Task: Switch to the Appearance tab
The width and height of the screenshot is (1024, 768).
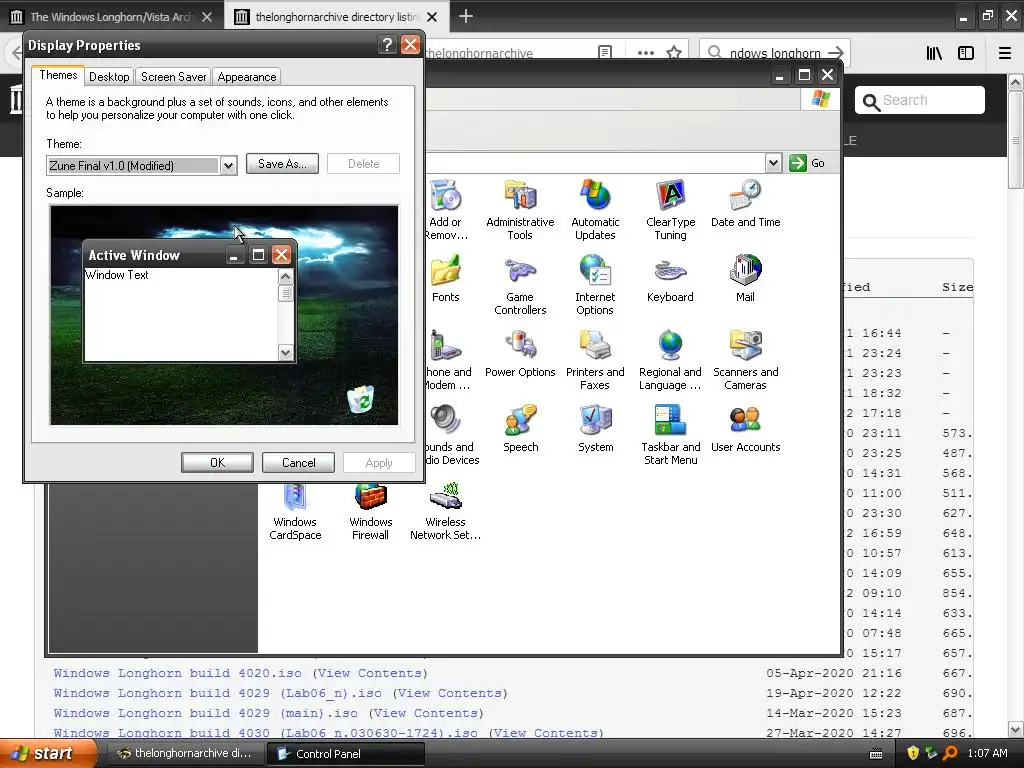Action: pyautogui.click(x=247, y=77)
